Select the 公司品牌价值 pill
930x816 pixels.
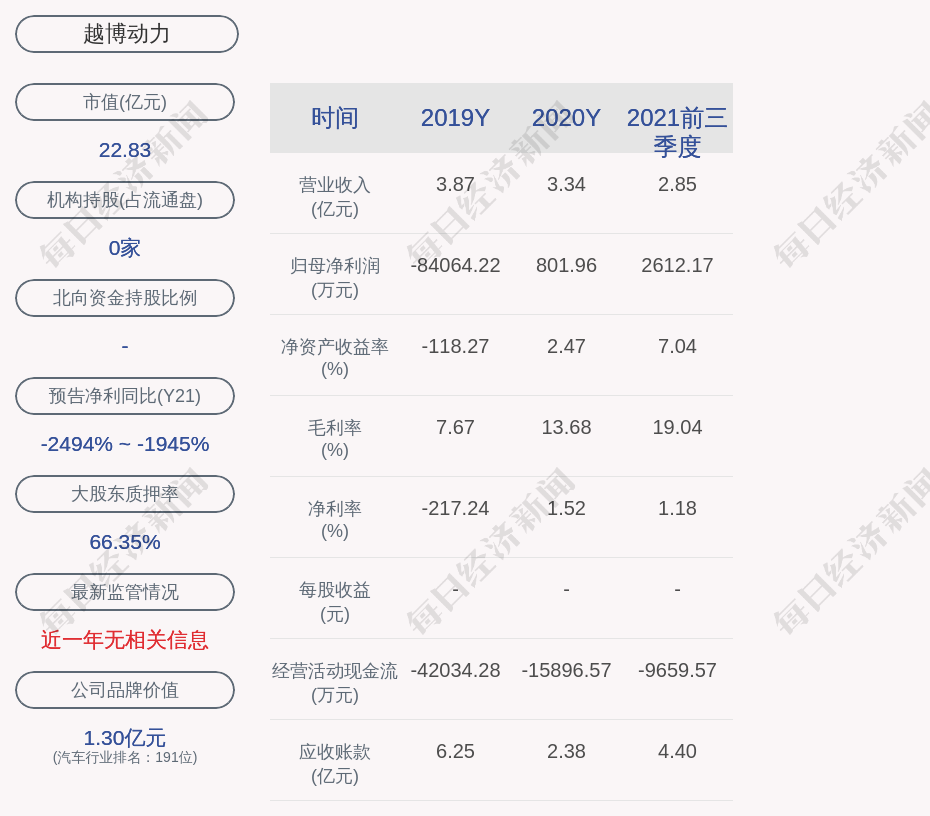click(x=125, y=690)
